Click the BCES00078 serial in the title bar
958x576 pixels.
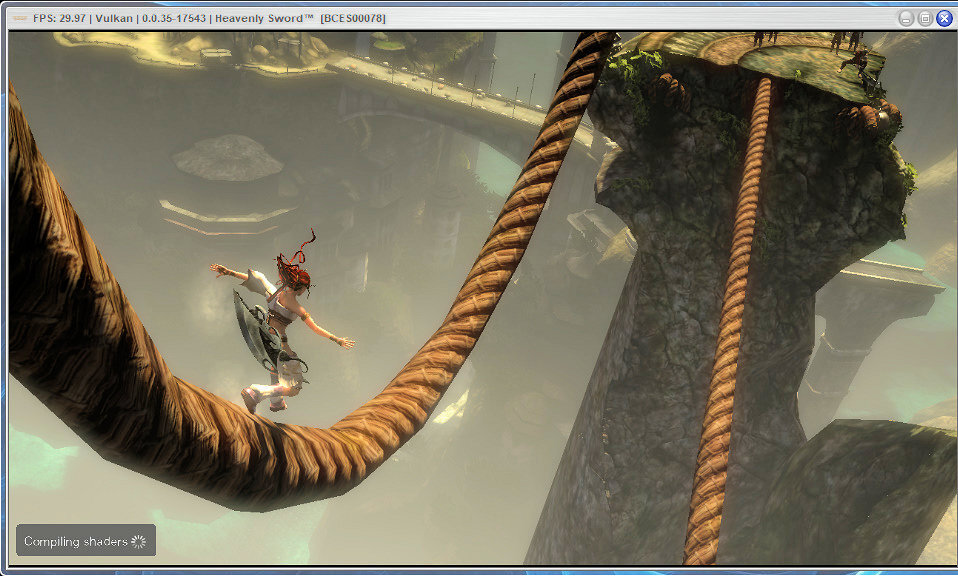(x=353, y=18)
